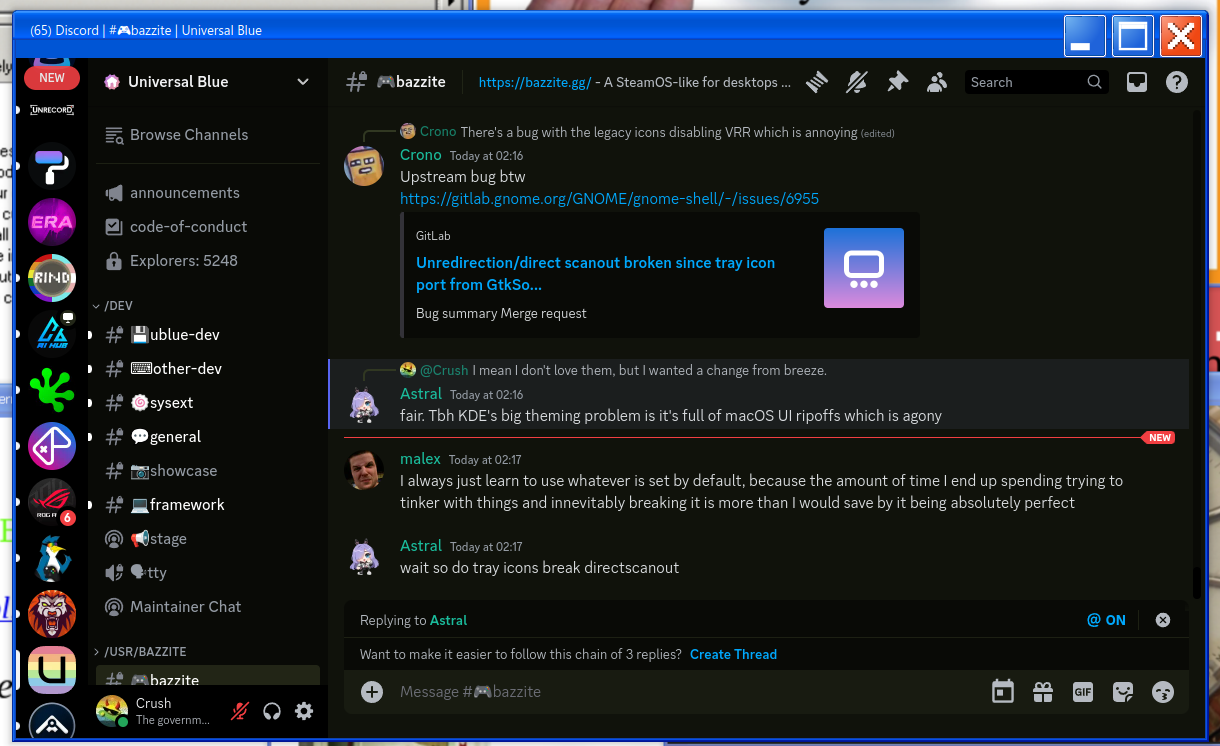Collapse the /USR/BAZZITE category
This screenshot has height=746, width=1220.
click(140, 652)
